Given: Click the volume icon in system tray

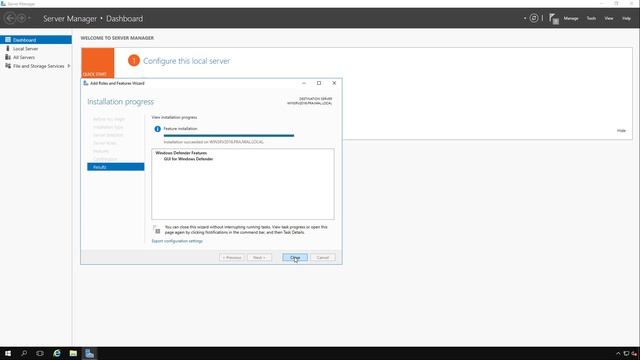Looking at the screenshot, I should (634, 354).
